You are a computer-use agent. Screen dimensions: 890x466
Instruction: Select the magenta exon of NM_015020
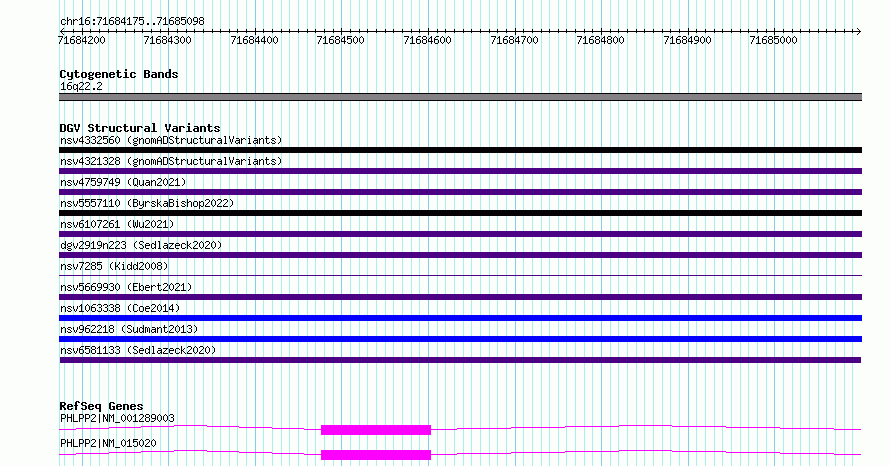(376, 455)
